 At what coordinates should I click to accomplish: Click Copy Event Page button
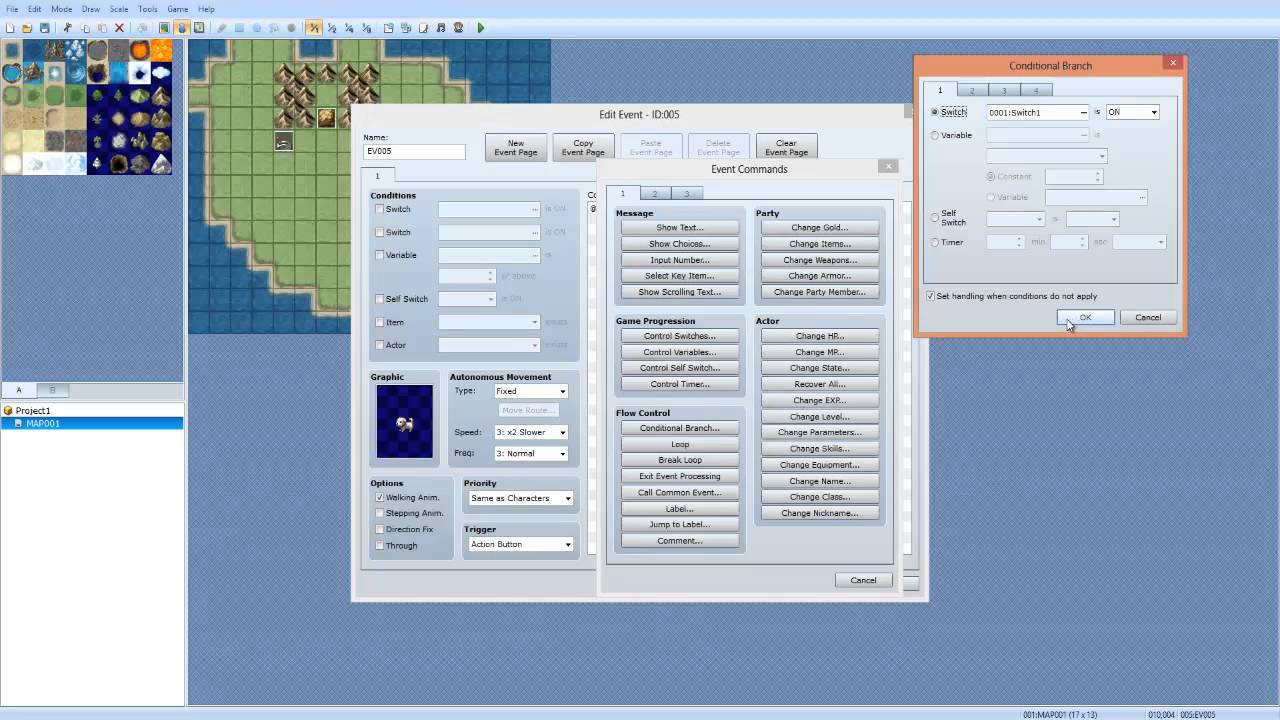pos(583,147)
